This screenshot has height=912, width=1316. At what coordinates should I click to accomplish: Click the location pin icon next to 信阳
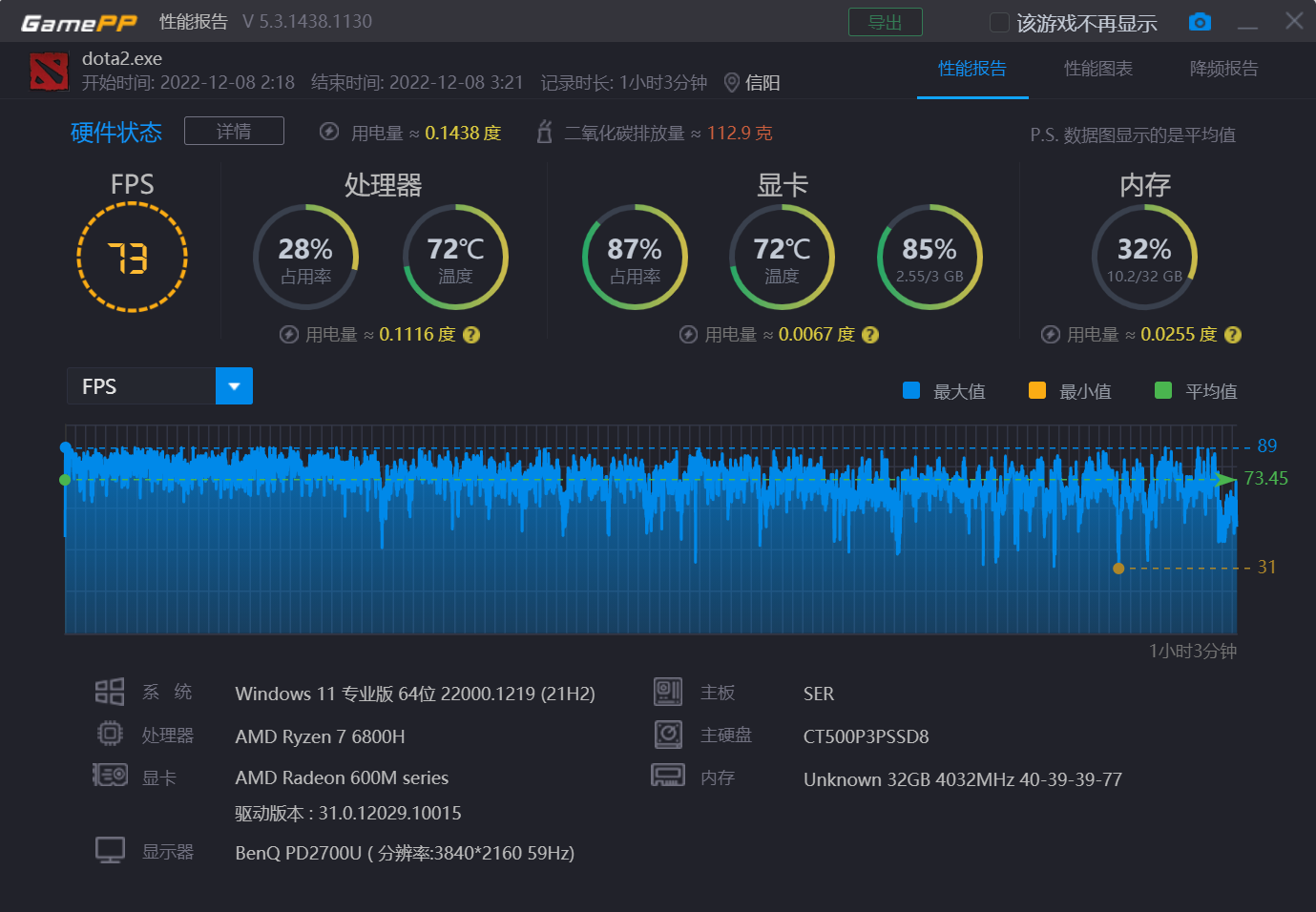tap(731, 82)
